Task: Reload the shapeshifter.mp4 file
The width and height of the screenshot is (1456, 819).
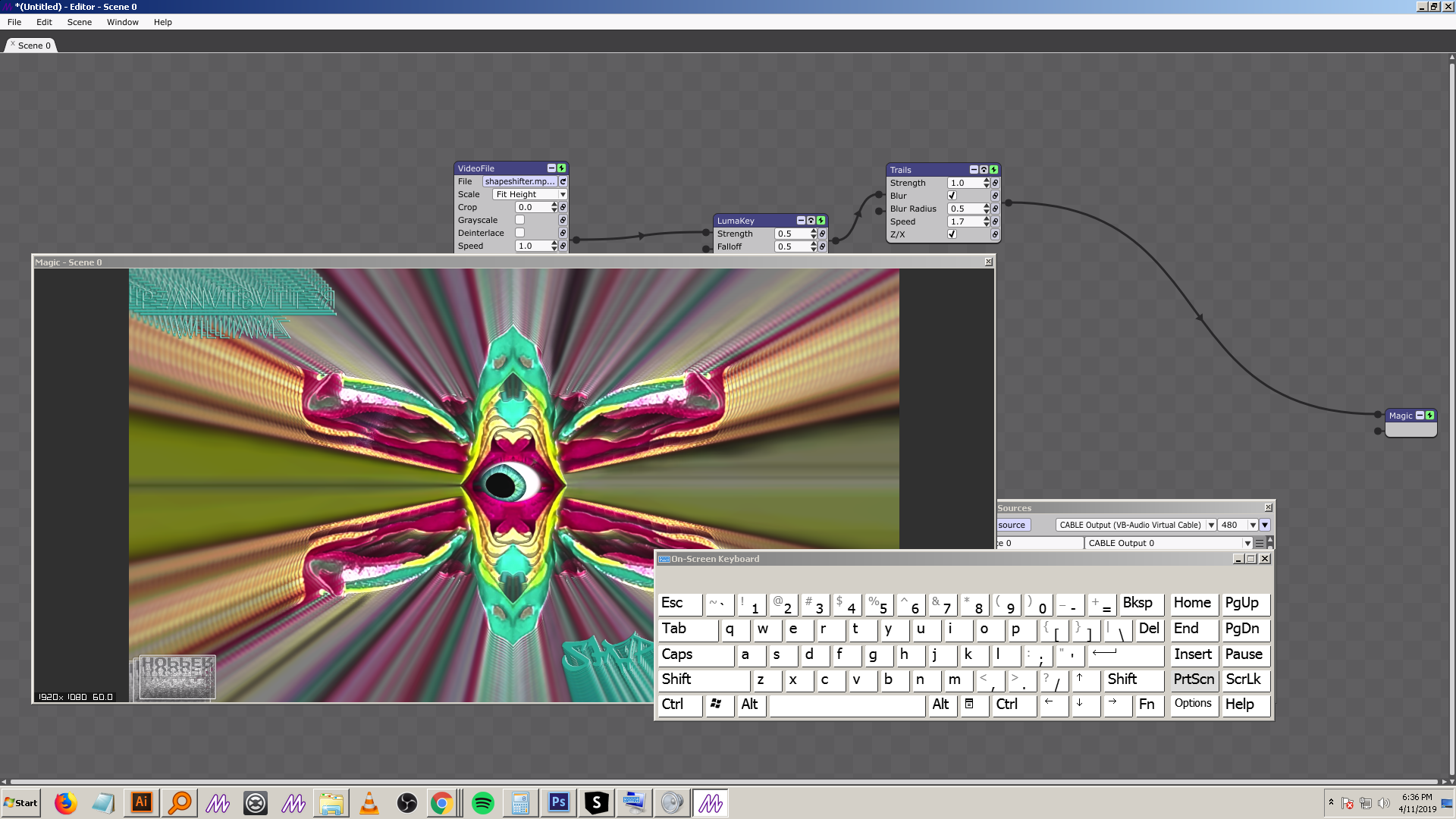Action: [563, 182]
